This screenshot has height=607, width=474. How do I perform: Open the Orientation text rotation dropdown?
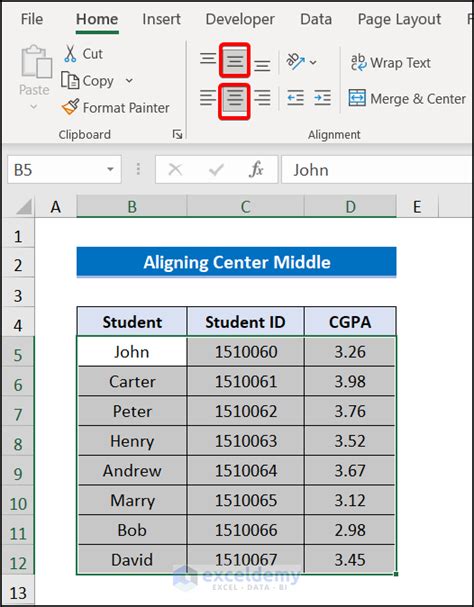point(301,62)
